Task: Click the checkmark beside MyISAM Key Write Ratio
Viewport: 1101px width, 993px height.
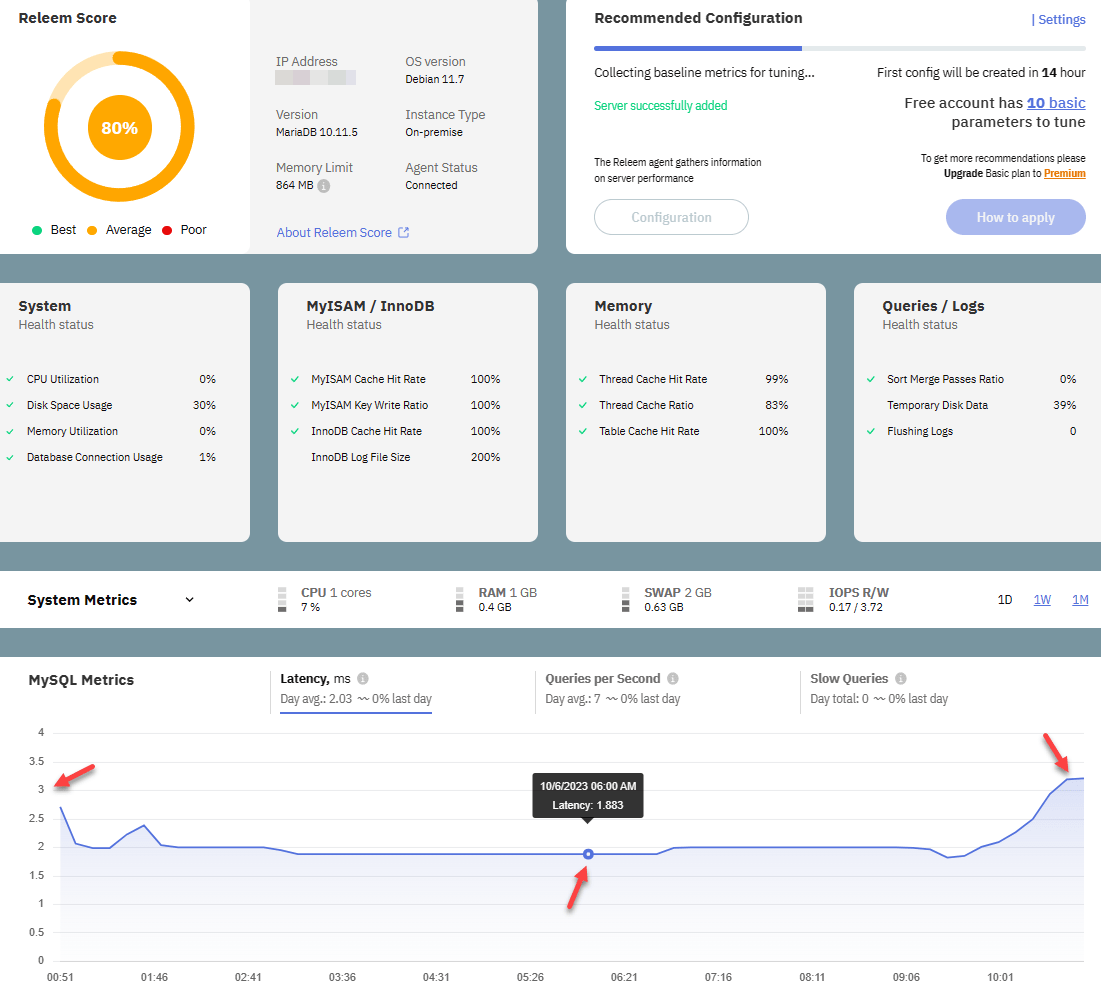Action: (295, 405)
